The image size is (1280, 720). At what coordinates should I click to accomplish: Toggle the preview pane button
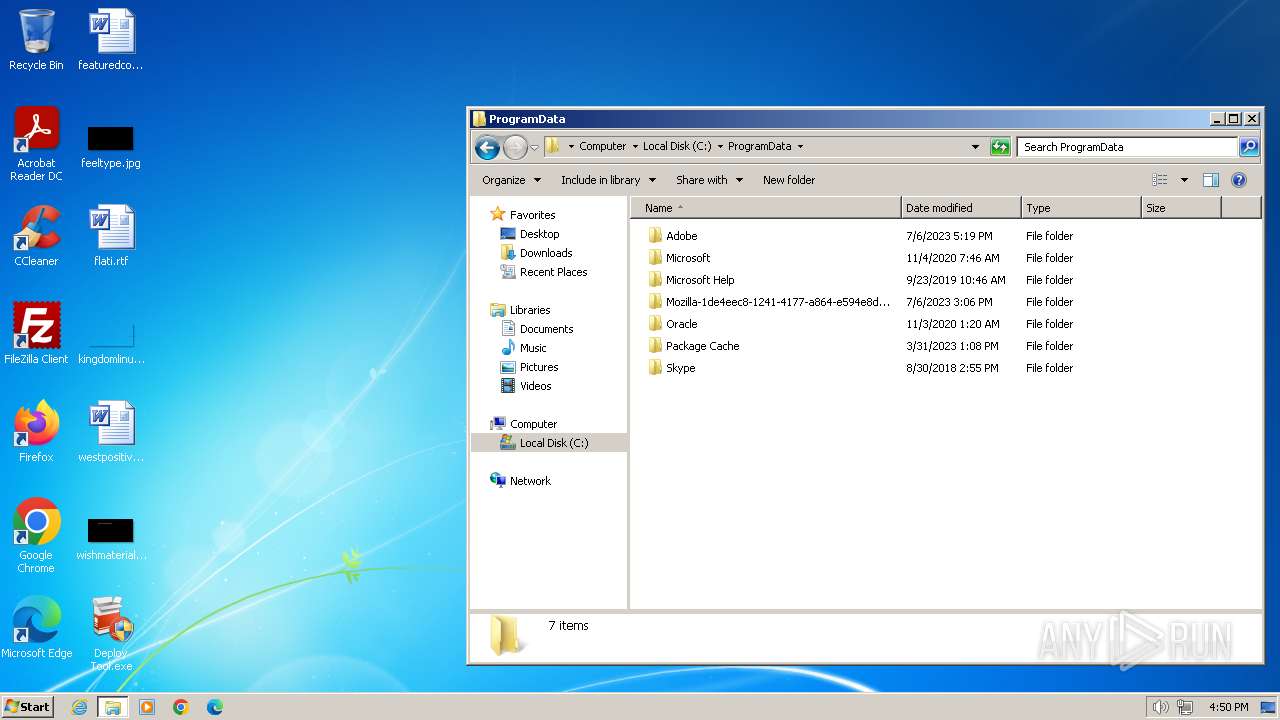tap(1210, 180)
